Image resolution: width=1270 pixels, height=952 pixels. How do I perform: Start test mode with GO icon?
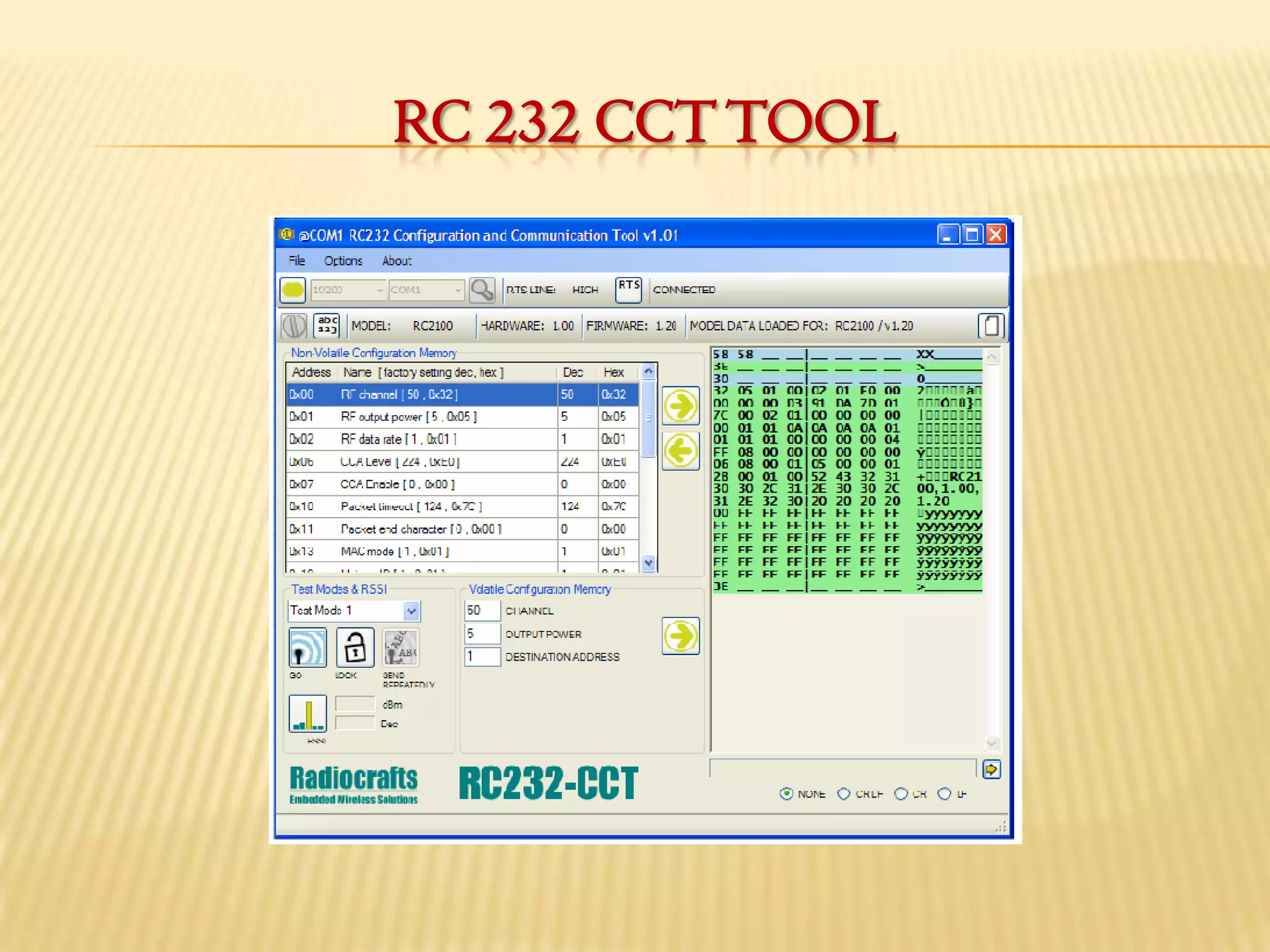[308, 648]
